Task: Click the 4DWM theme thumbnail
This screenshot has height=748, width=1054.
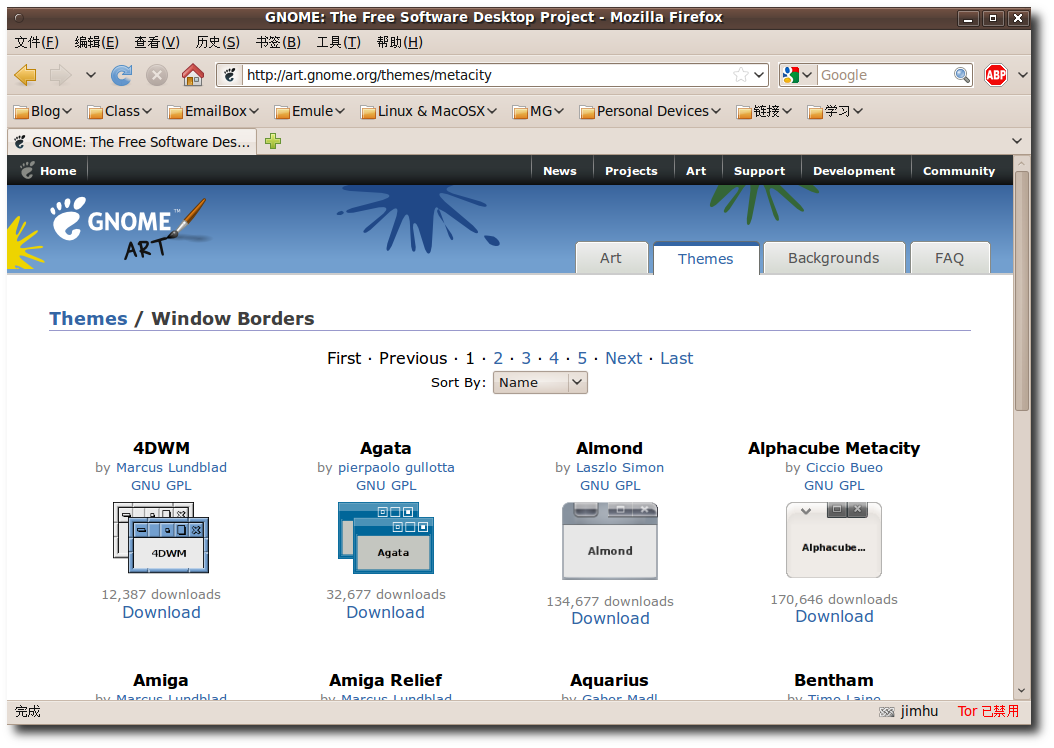Action: pos(161,537)
